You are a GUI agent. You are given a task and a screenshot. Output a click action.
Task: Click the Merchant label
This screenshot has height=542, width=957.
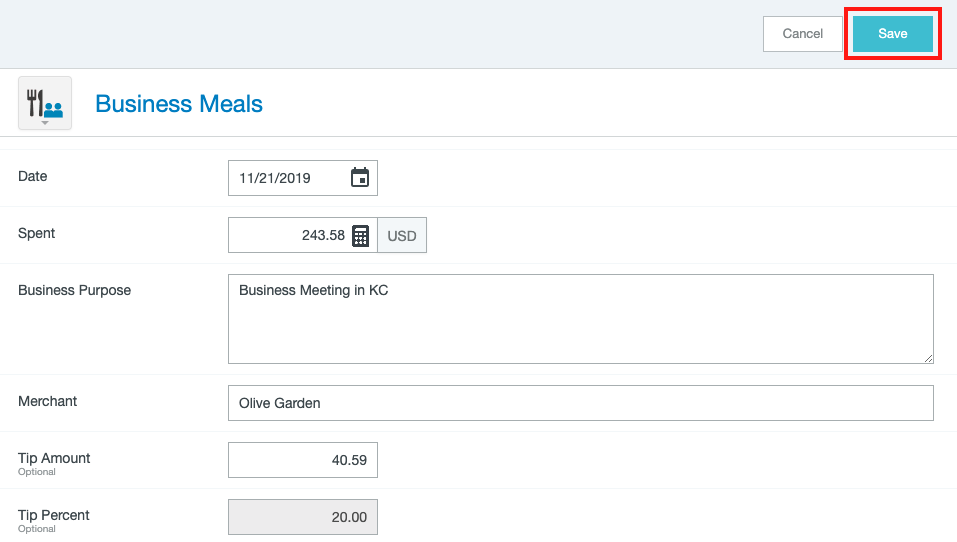pos(48,401)
